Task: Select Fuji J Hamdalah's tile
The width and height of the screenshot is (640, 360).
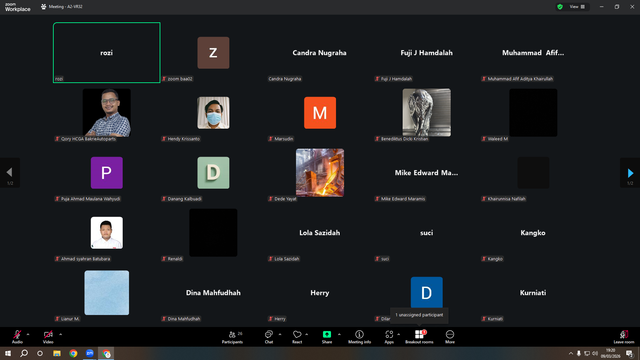Action: [x=426, y=53]
